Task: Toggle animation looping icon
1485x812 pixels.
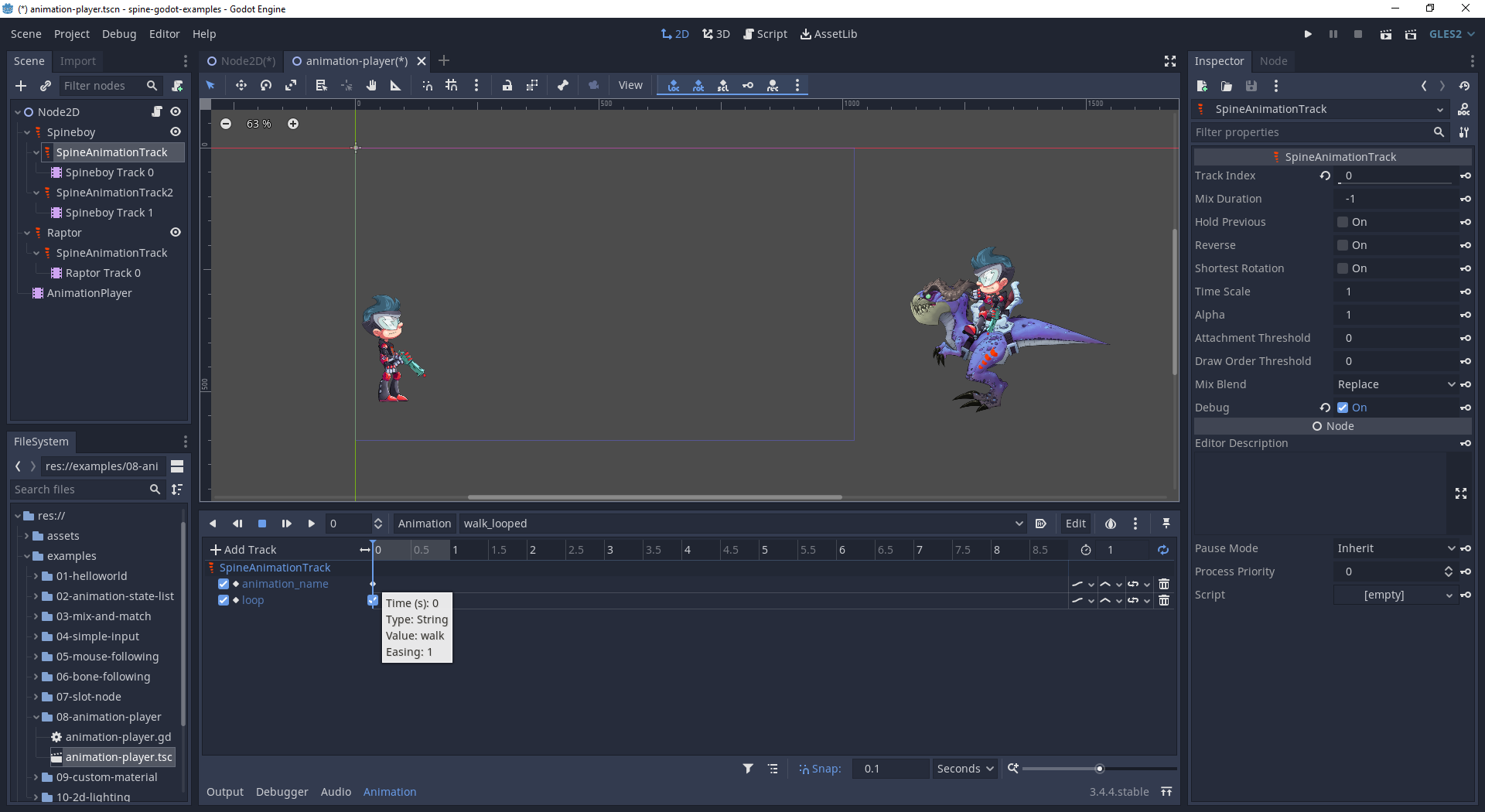Action: click(1163, 550)
